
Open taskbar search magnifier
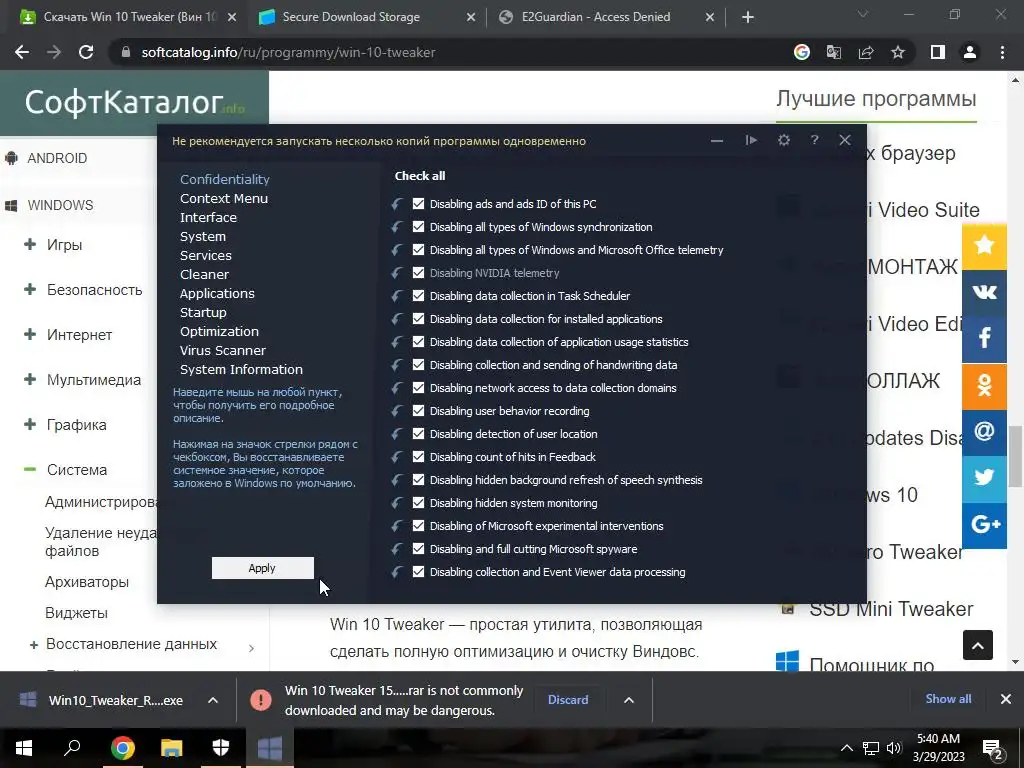click(72, 748)
